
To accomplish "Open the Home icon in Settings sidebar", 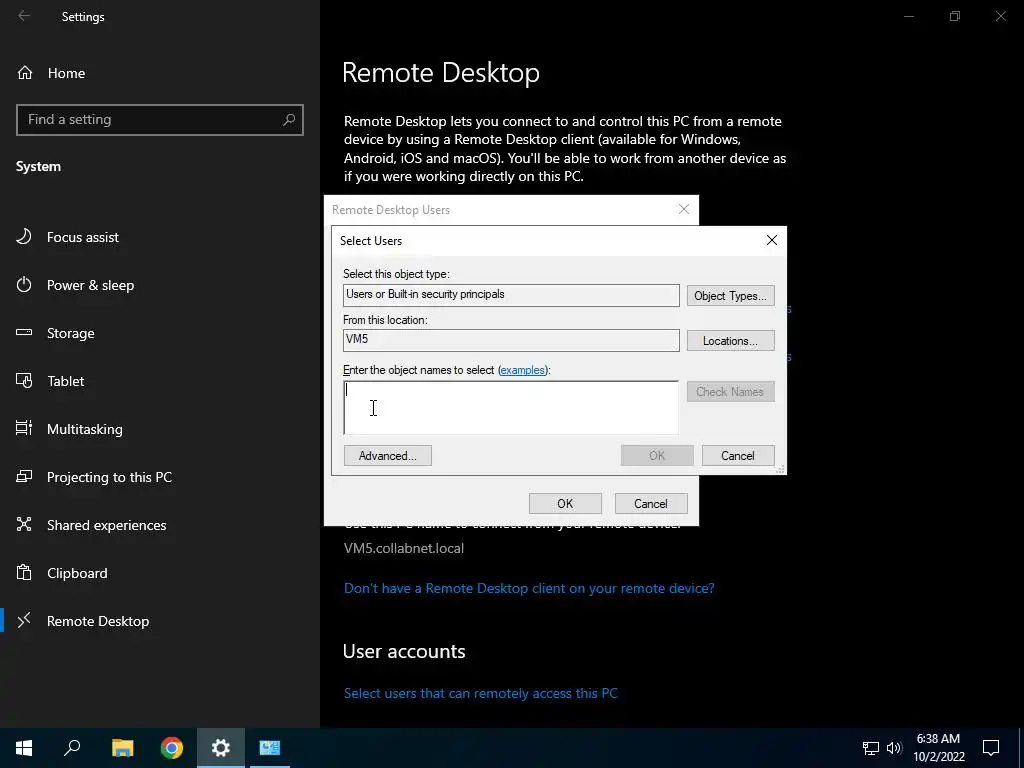I will [25, 73].
